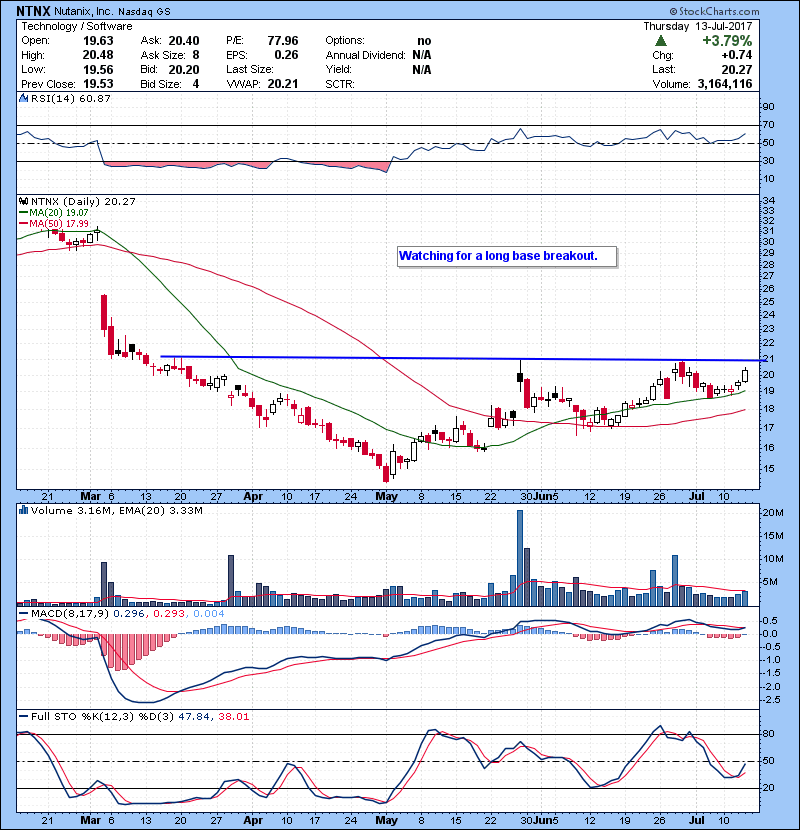This screenshot has height=830, width=800.
Task: Click the Technology / Software sector label
Action: point(77,26)
